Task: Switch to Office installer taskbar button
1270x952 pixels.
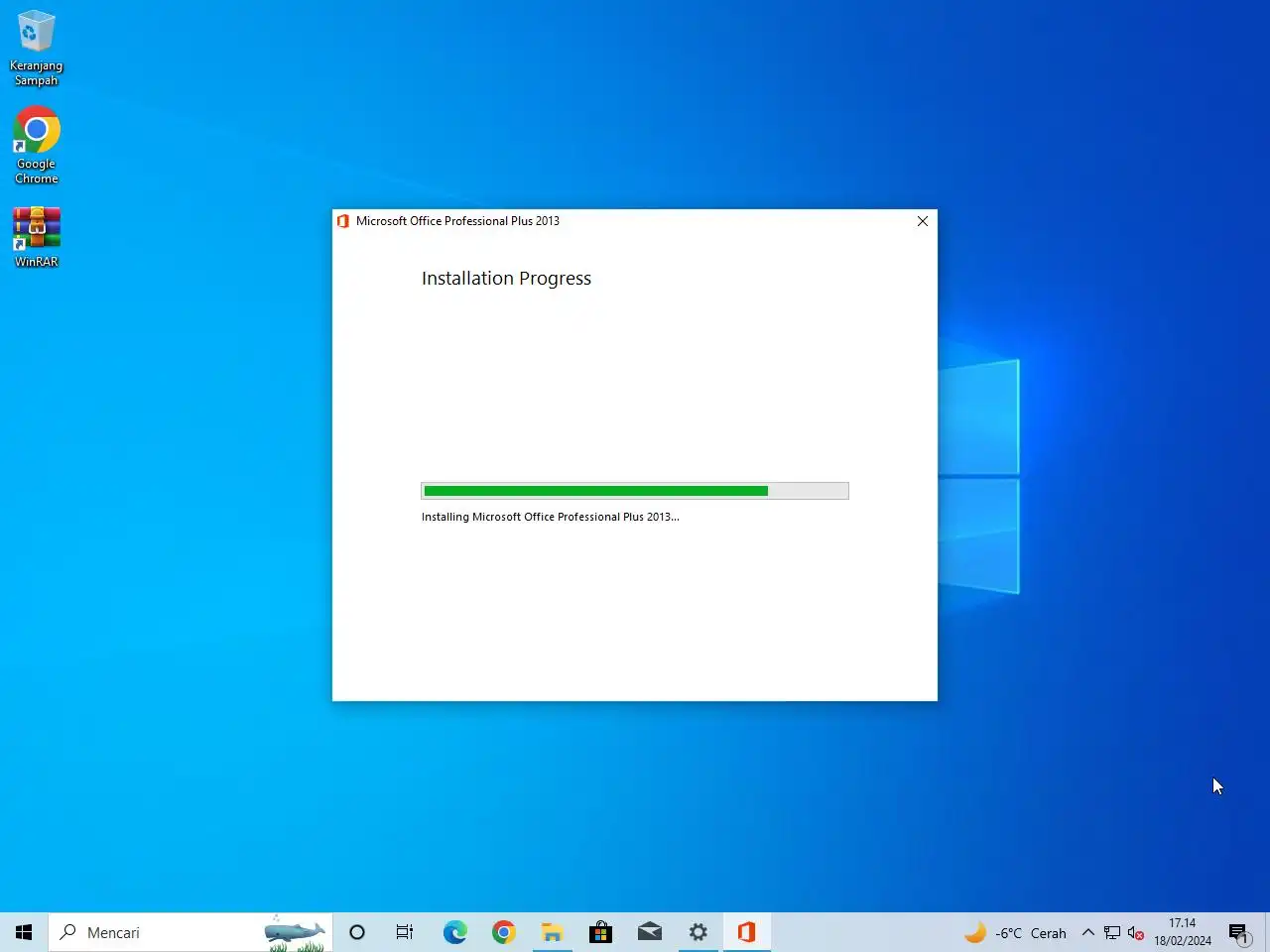Action: tap(747, 932)
